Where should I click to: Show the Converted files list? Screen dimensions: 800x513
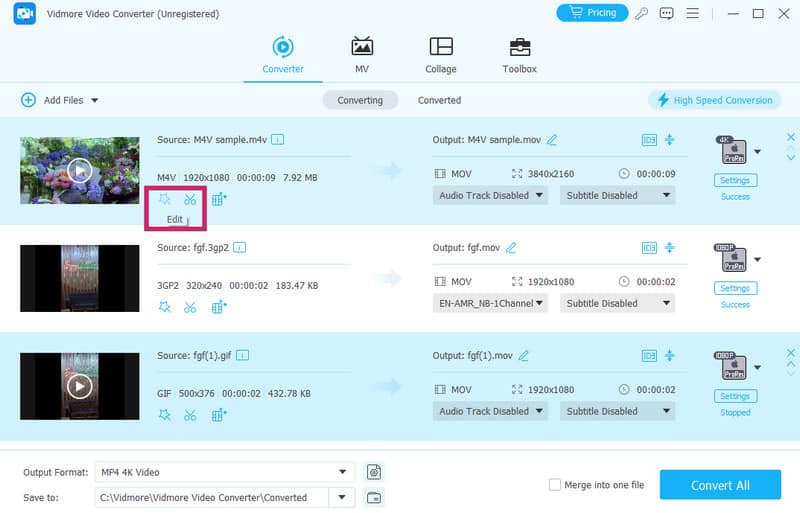[x=439, y=100]
